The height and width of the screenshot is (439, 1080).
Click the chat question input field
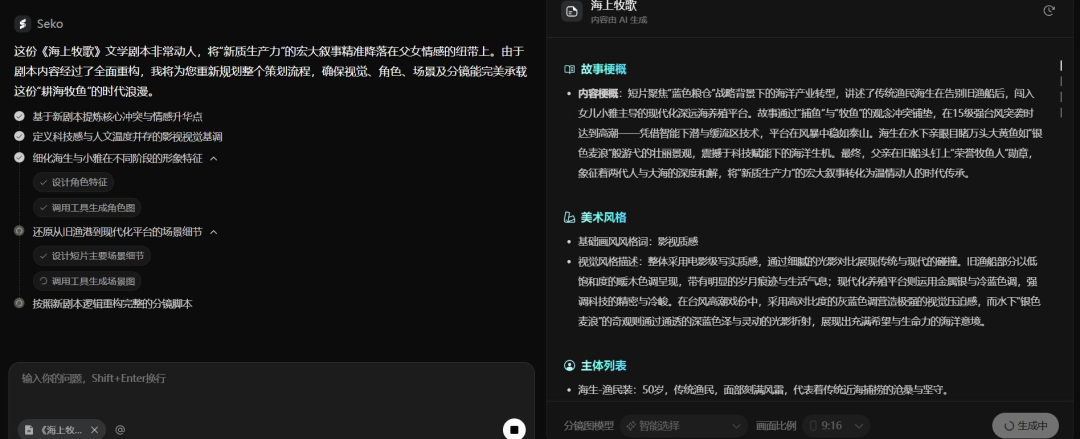[260, 379]
